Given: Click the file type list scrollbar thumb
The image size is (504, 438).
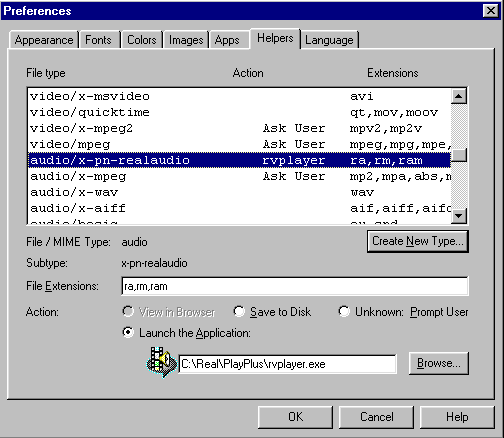Looking at the screenshot, I should [x=459, y=155].
